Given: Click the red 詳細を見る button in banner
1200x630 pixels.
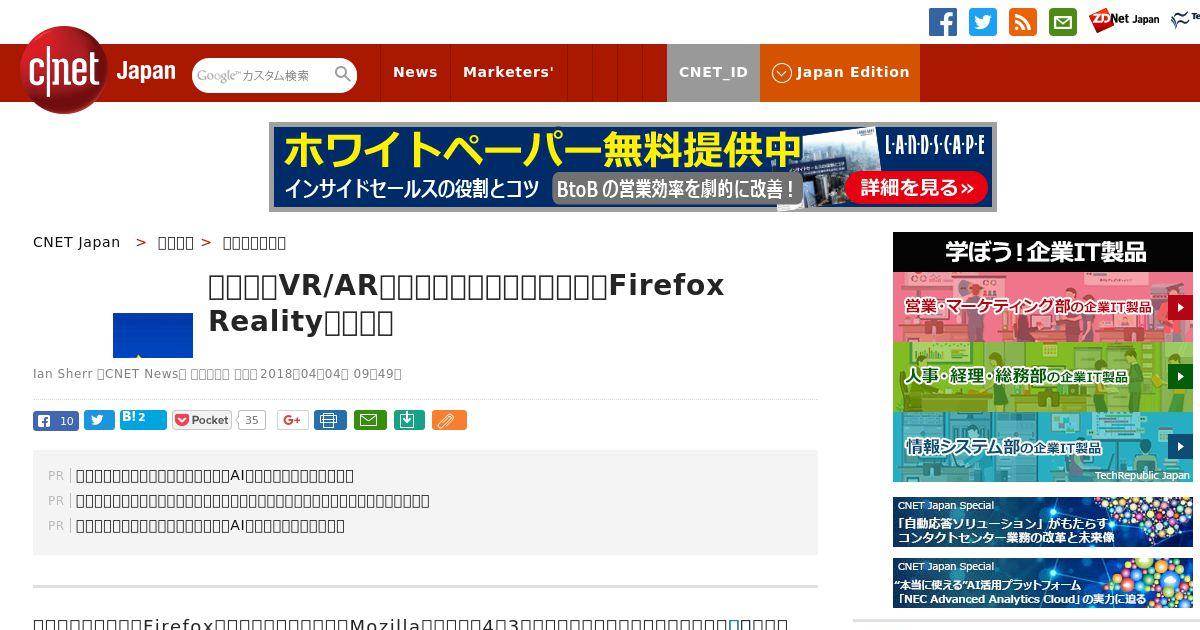Looking at the screenshot, I should point(916,187).
